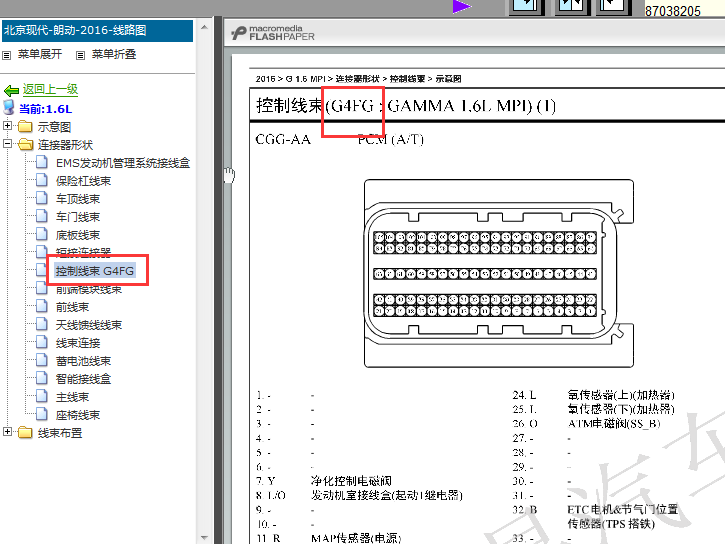Open the 底板线束 page
725x544 pixels.
click(x=78, y=235)
